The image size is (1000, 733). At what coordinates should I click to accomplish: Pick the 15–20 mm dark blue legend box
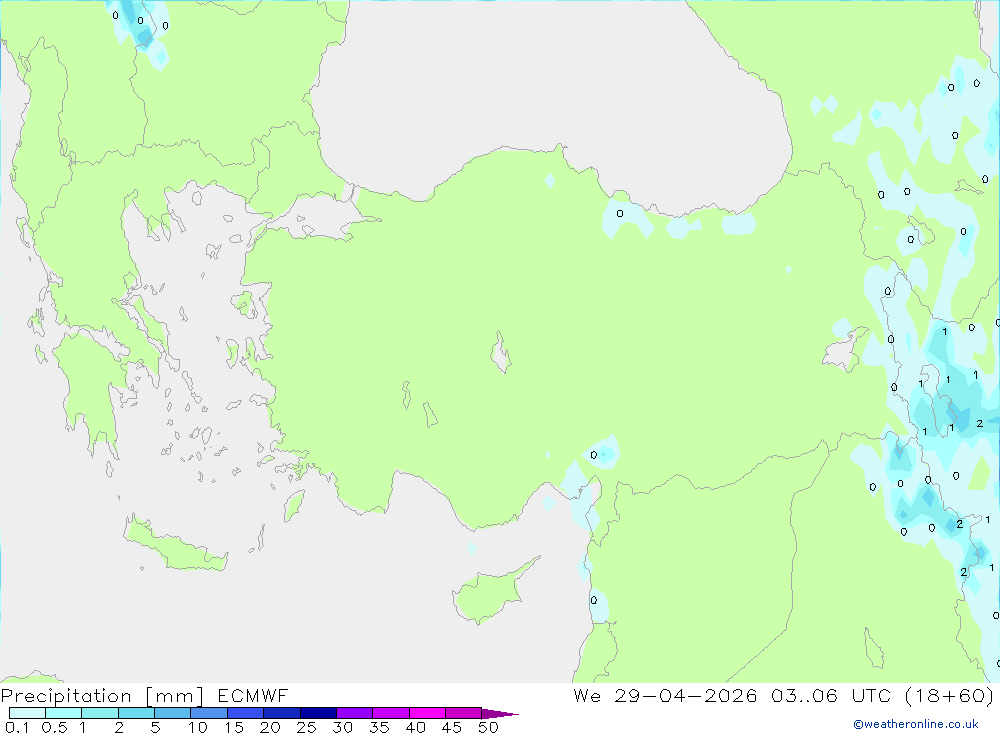tap(246, 713)
